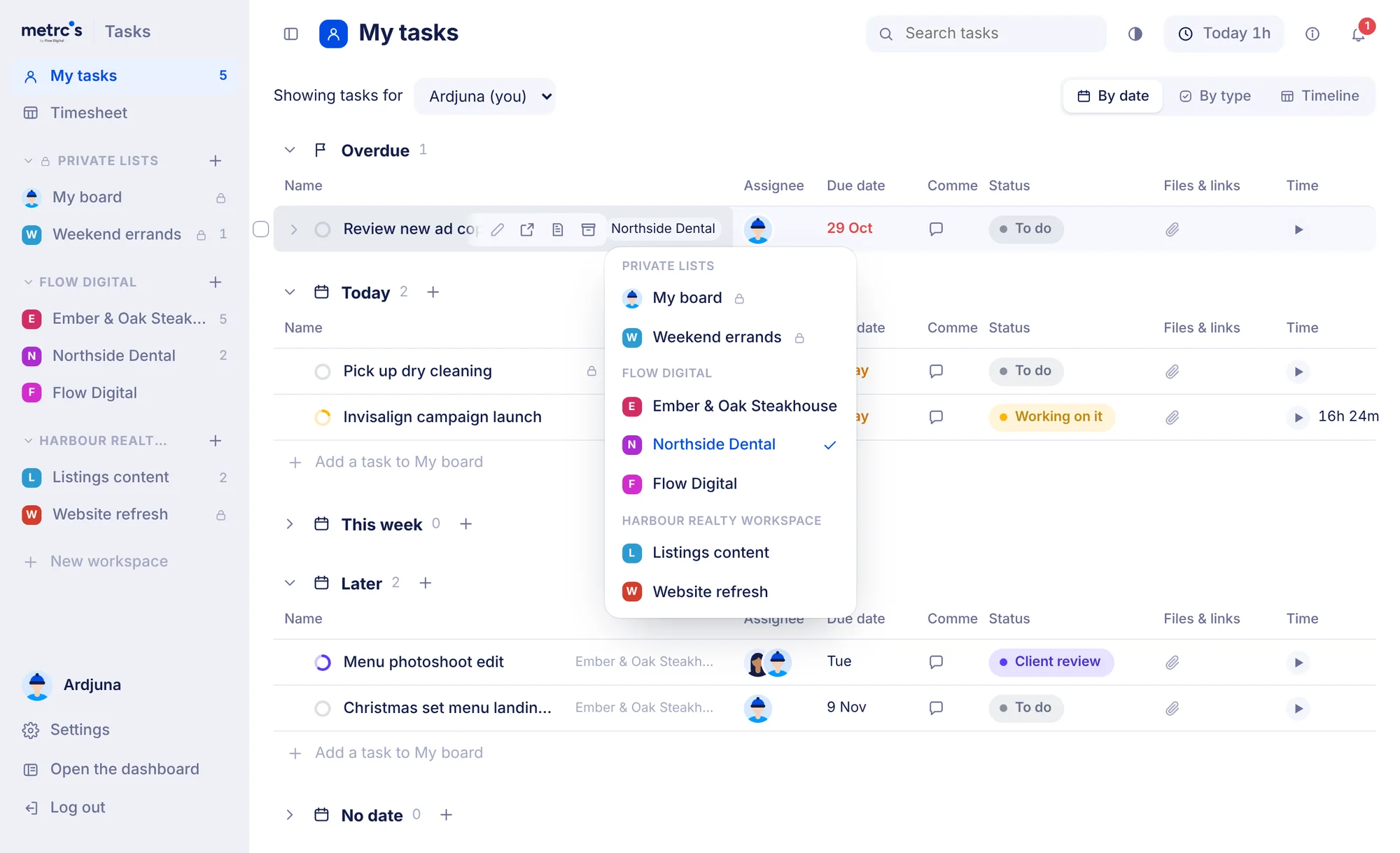The height and width of the screenshot is (853, 1400).
Task: Toggle status circle of Menu photoshoot edit
Action: [x=323, y=663]
